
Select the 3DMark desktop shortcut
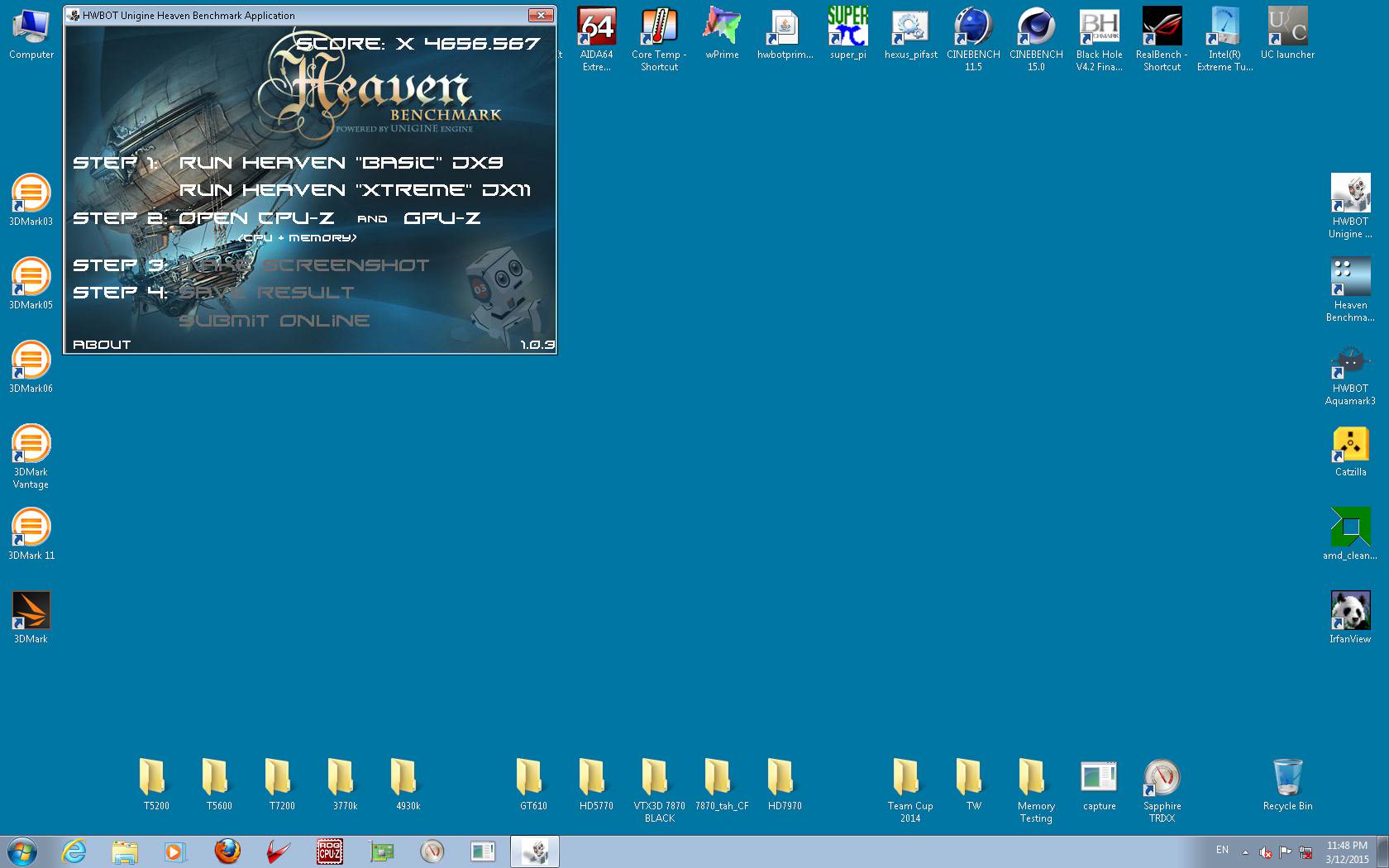(31, 617)
